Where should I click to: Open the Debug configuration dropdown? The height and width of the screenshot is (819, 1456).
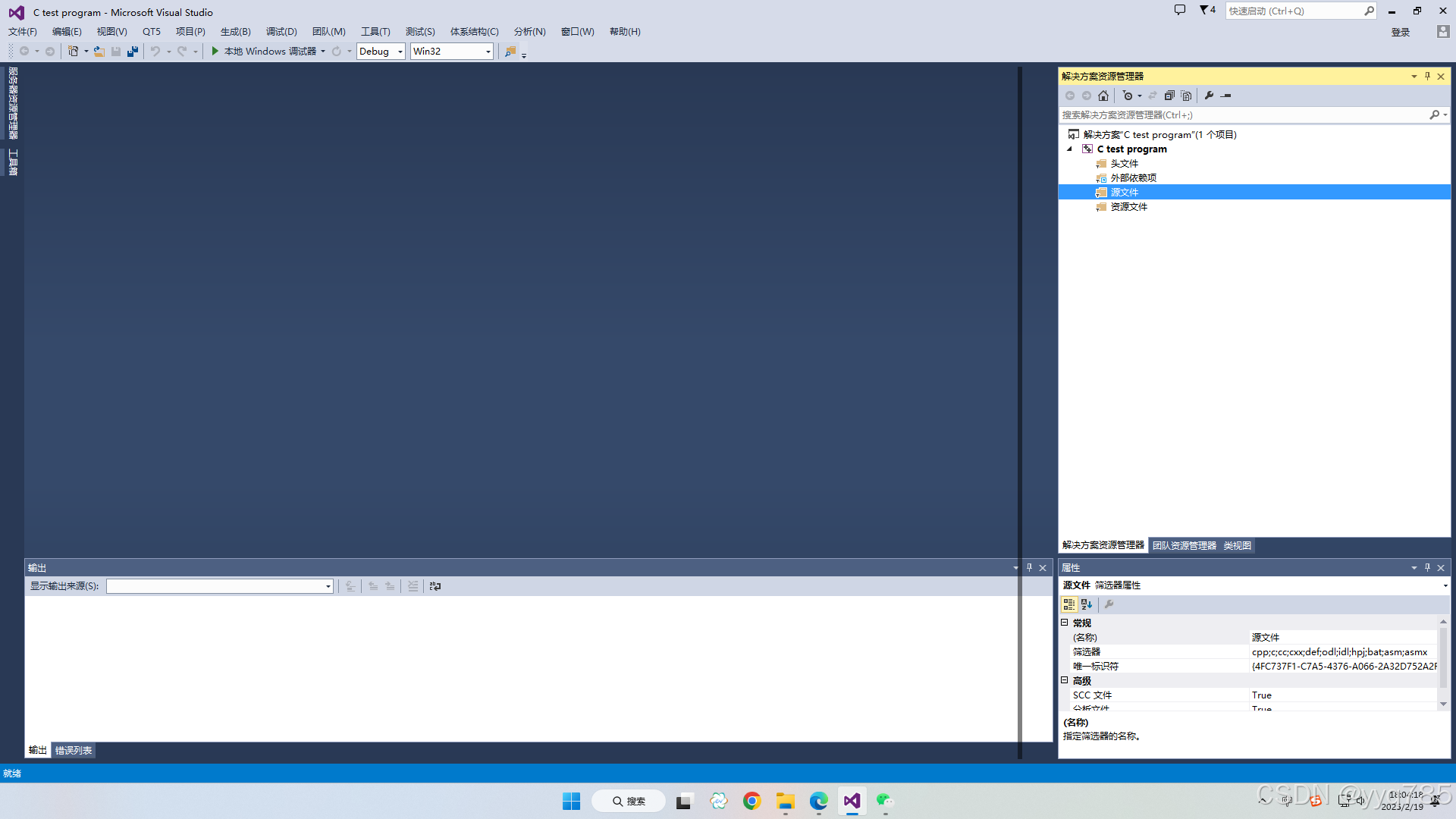[x=400, y=51]
